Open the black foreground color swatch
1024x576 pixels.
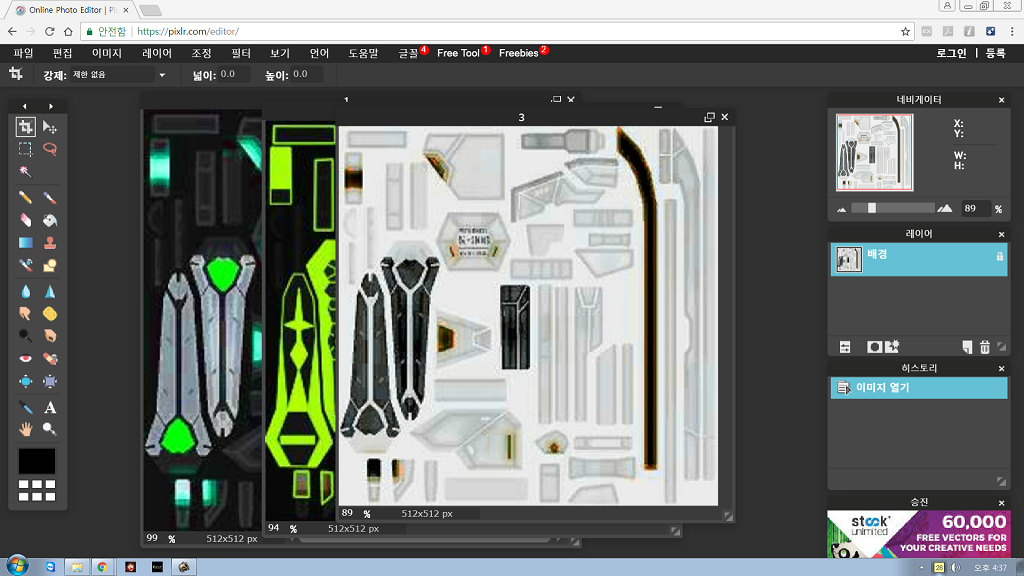[x=37, y=461]
